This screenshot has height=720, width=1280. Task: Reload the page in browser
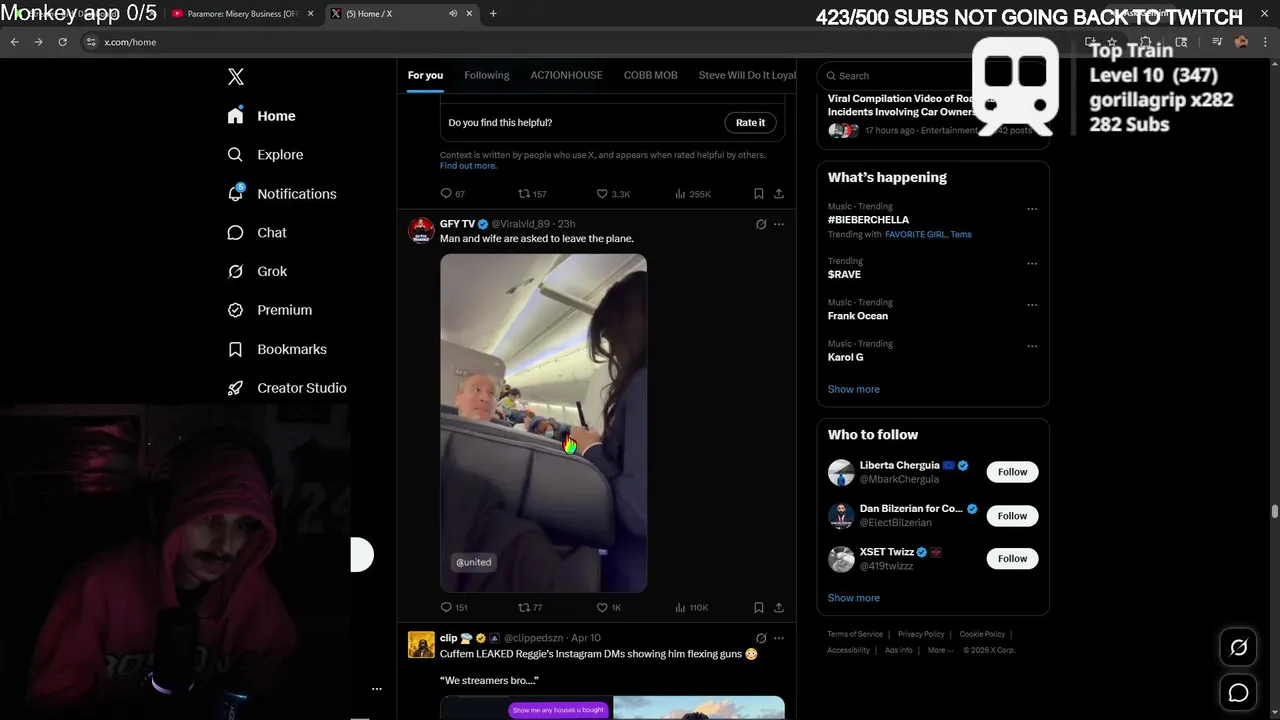coord(62,42)
